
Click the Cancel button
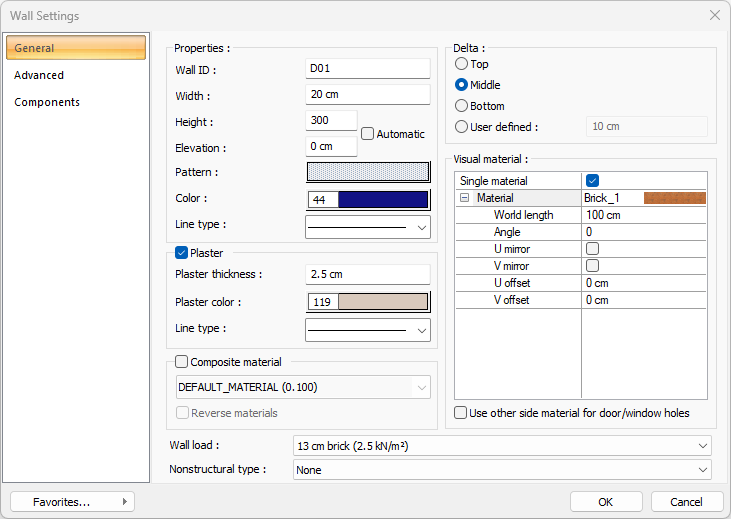[686, 501]
